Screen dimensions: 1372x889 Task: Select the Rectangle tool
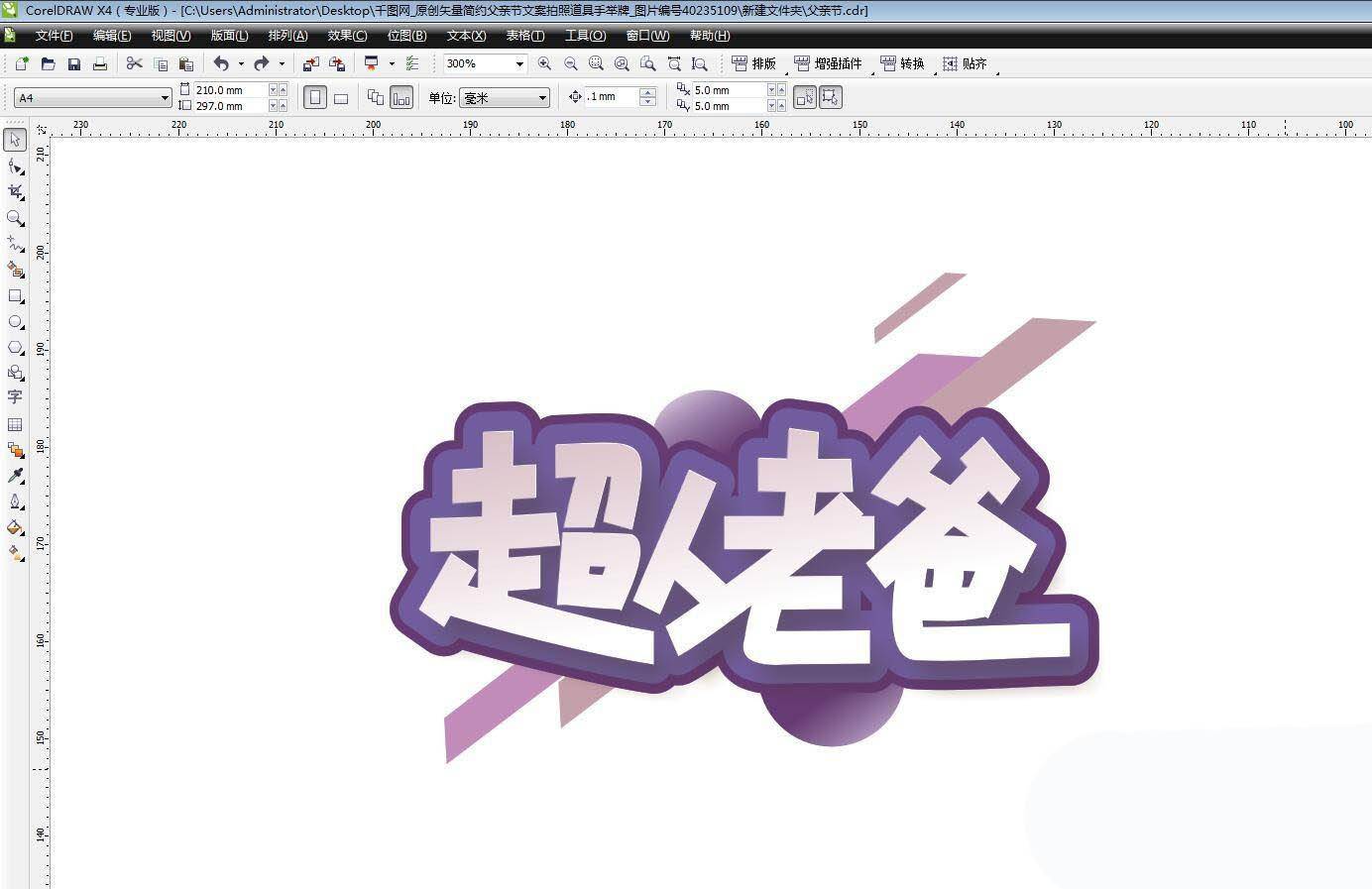tap(15, 296)
